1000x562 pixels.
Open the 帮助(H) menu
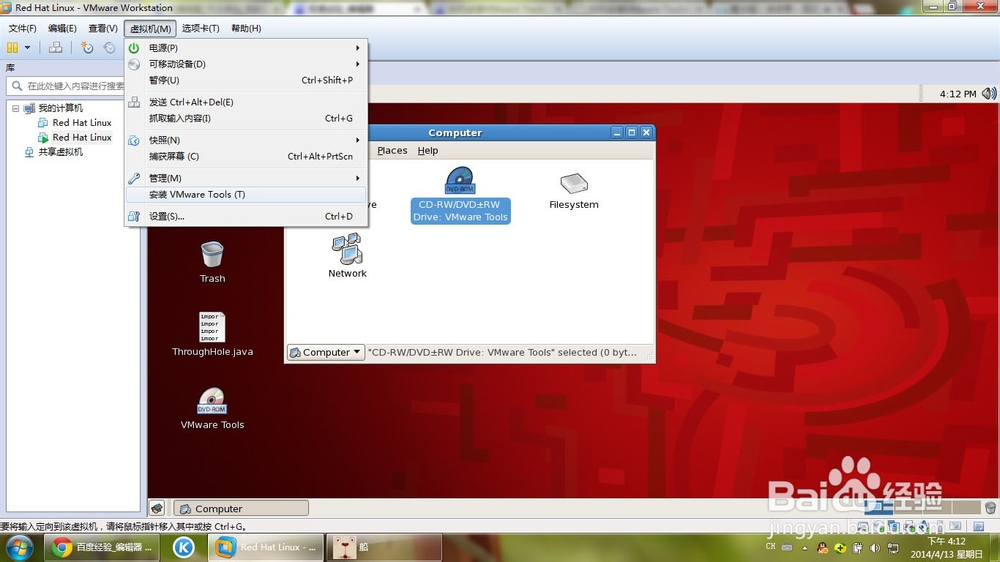(246, 28)
